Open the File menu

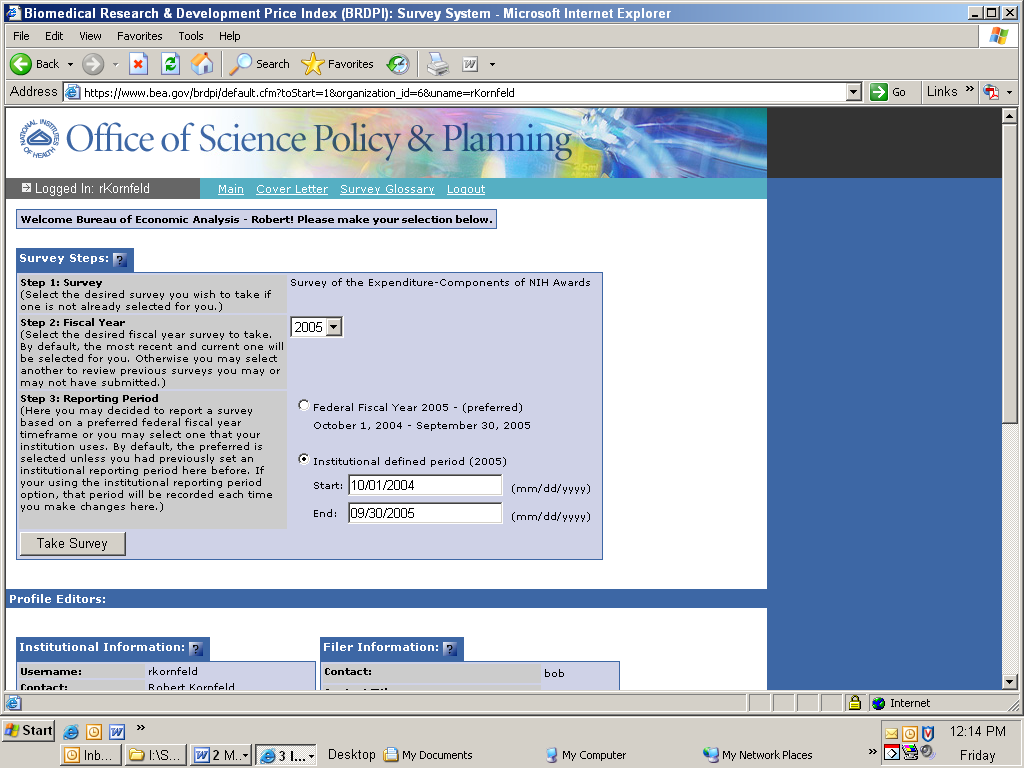[x=22, y=36]
